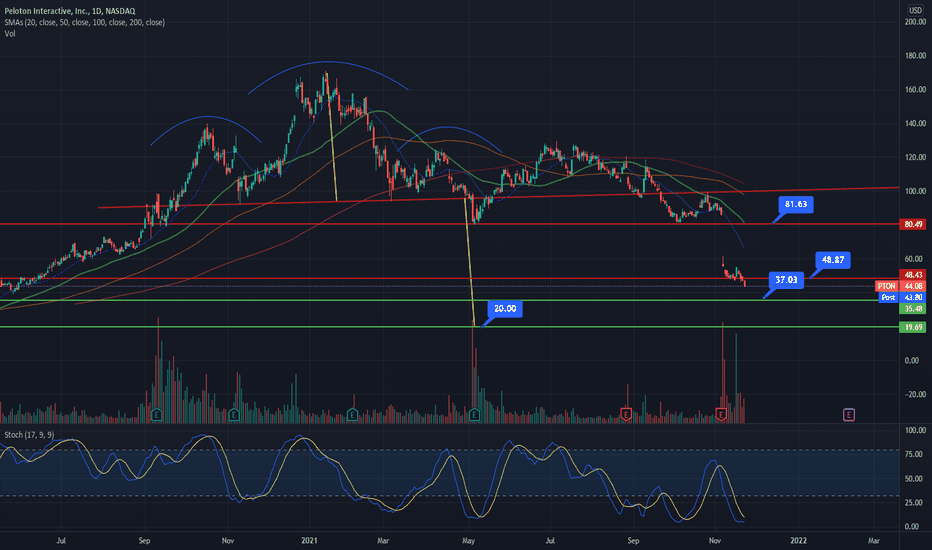Click the 2021 time axis label
932x550 pixels.
(x=309, y=540)
